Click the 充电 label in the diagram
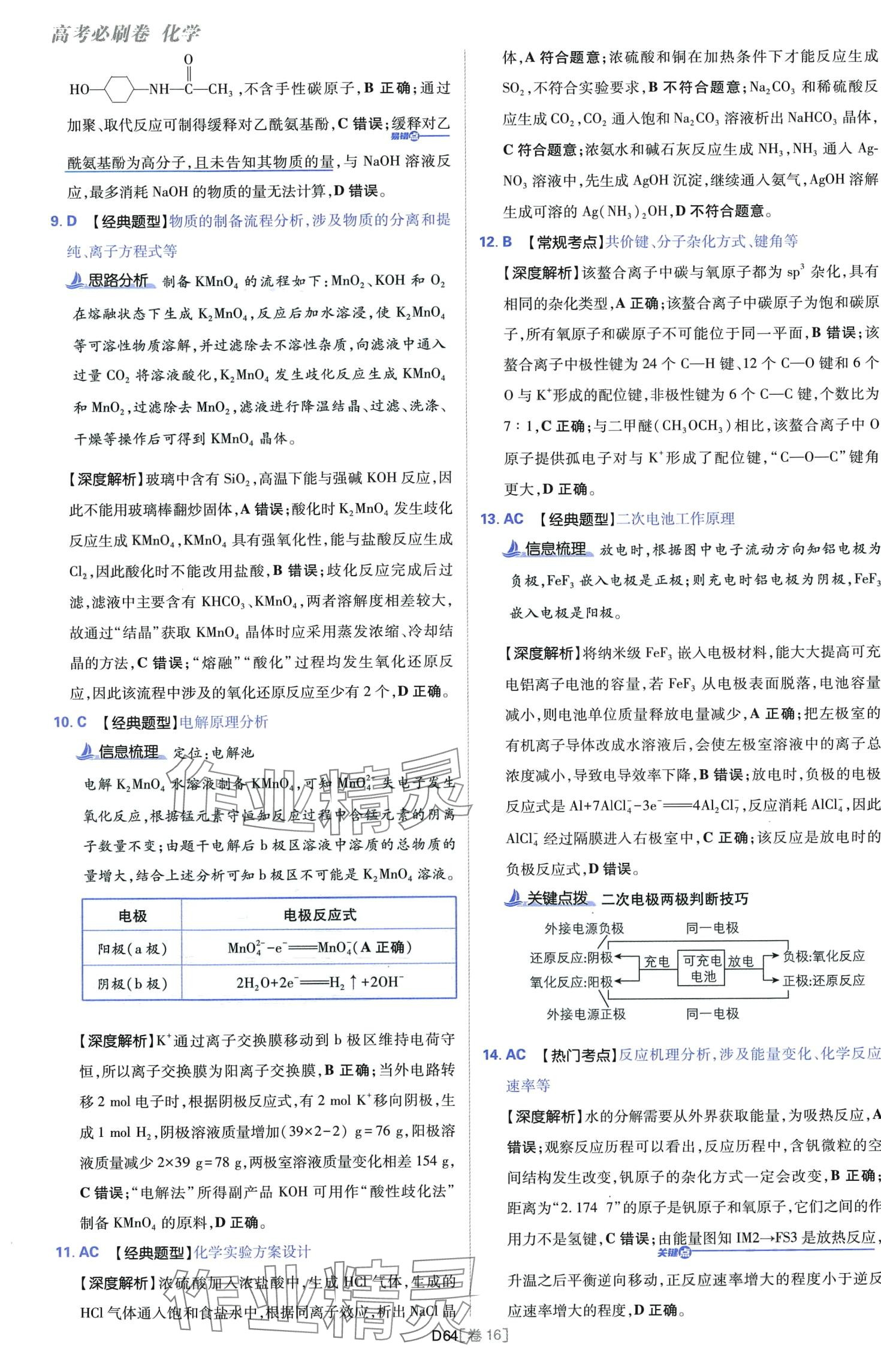Image resolution: width=881 pixels, height=1372 pixels. [656, 961]
